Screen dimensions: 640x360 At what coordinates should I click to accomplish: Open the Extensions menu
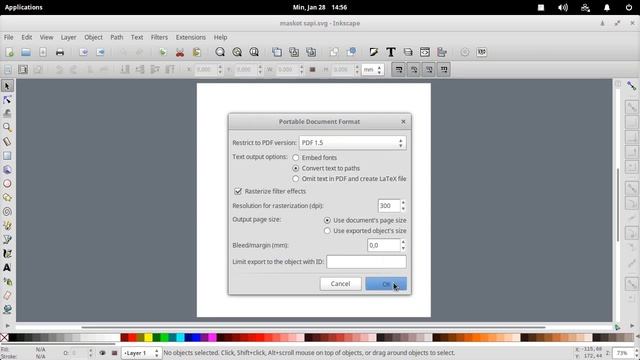pos(191,37)
